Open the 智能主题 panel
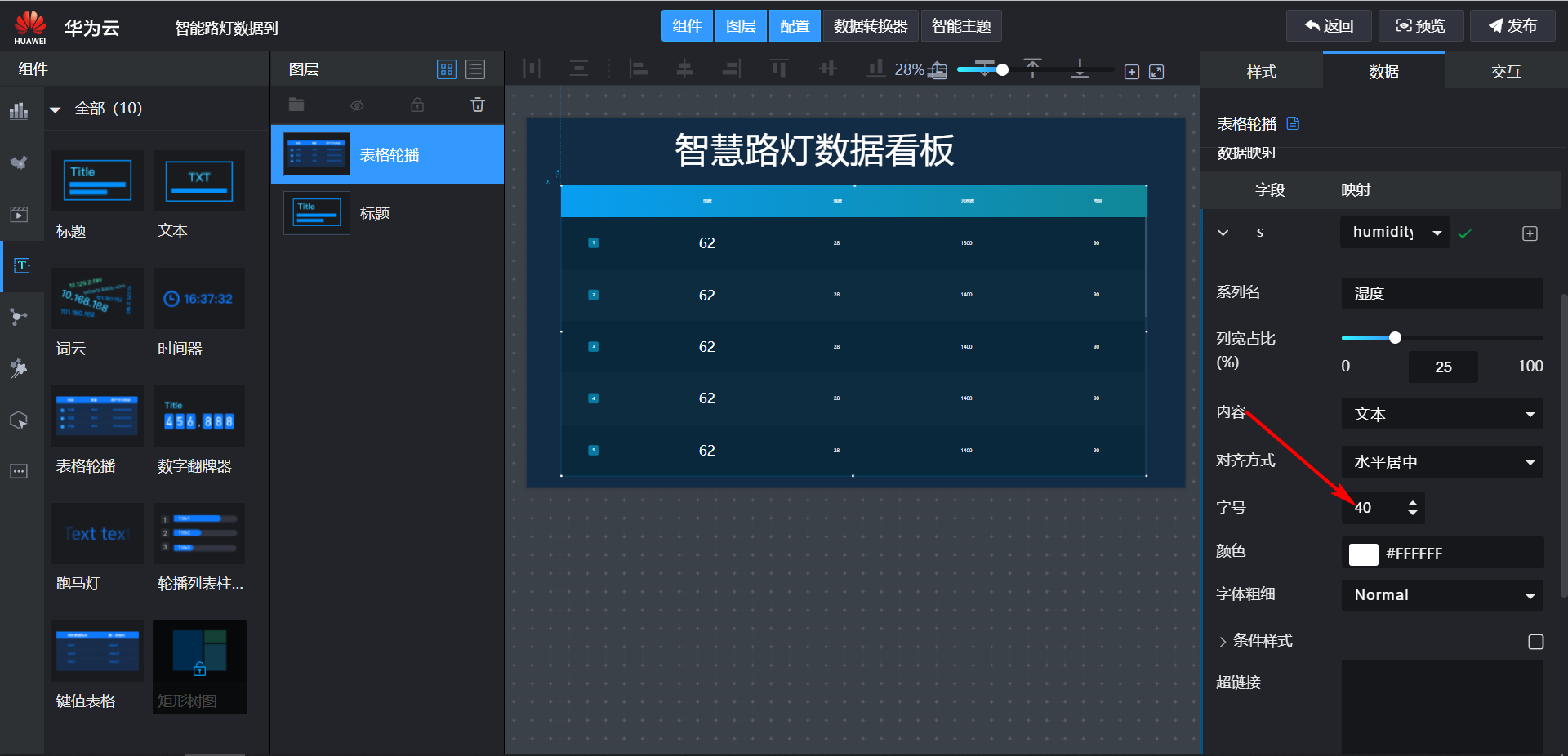The width and height of the screenshot is (1568, 756). click(961, 26)
